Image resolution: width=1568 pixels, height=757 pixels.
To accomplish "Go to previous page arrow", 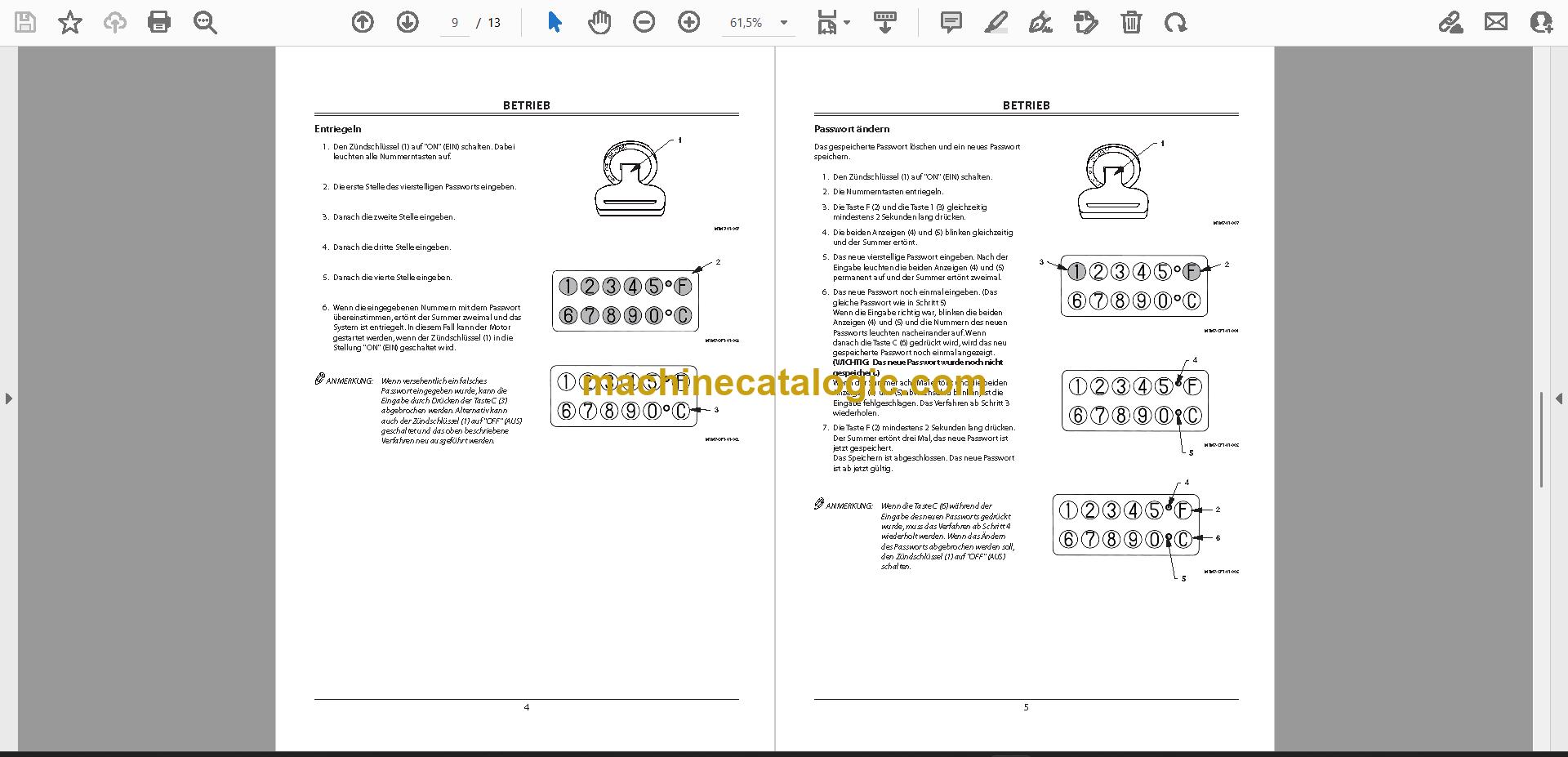I will [x=363, y=22].
